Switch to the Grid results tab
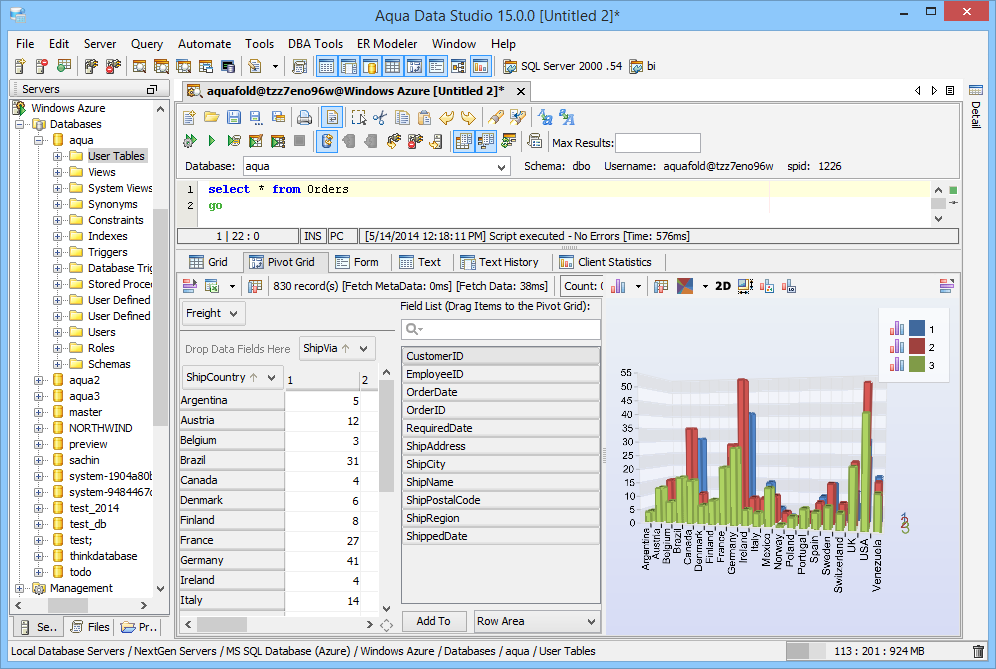This screenshot has height=669, width=996. pos(209,262)
